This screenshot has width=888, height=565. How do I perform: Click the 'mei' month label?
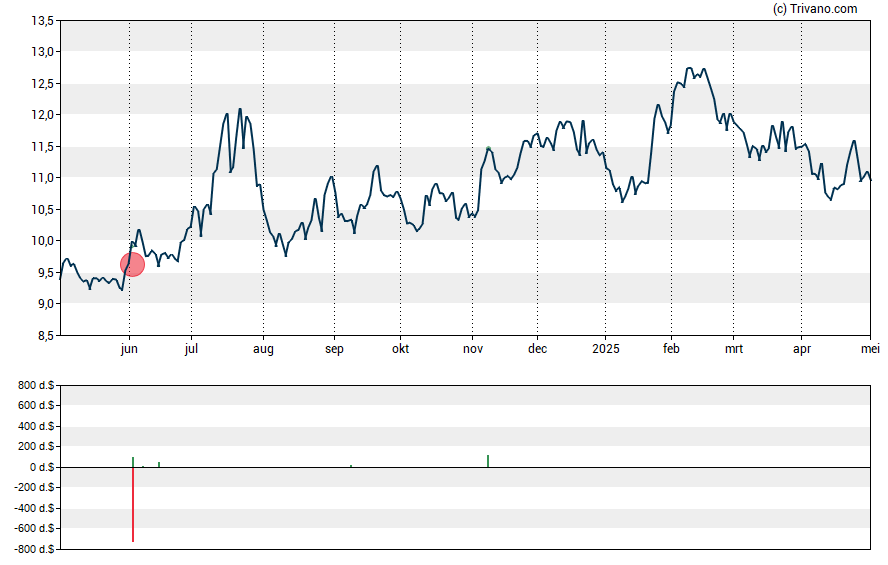(x=870, y=349)
